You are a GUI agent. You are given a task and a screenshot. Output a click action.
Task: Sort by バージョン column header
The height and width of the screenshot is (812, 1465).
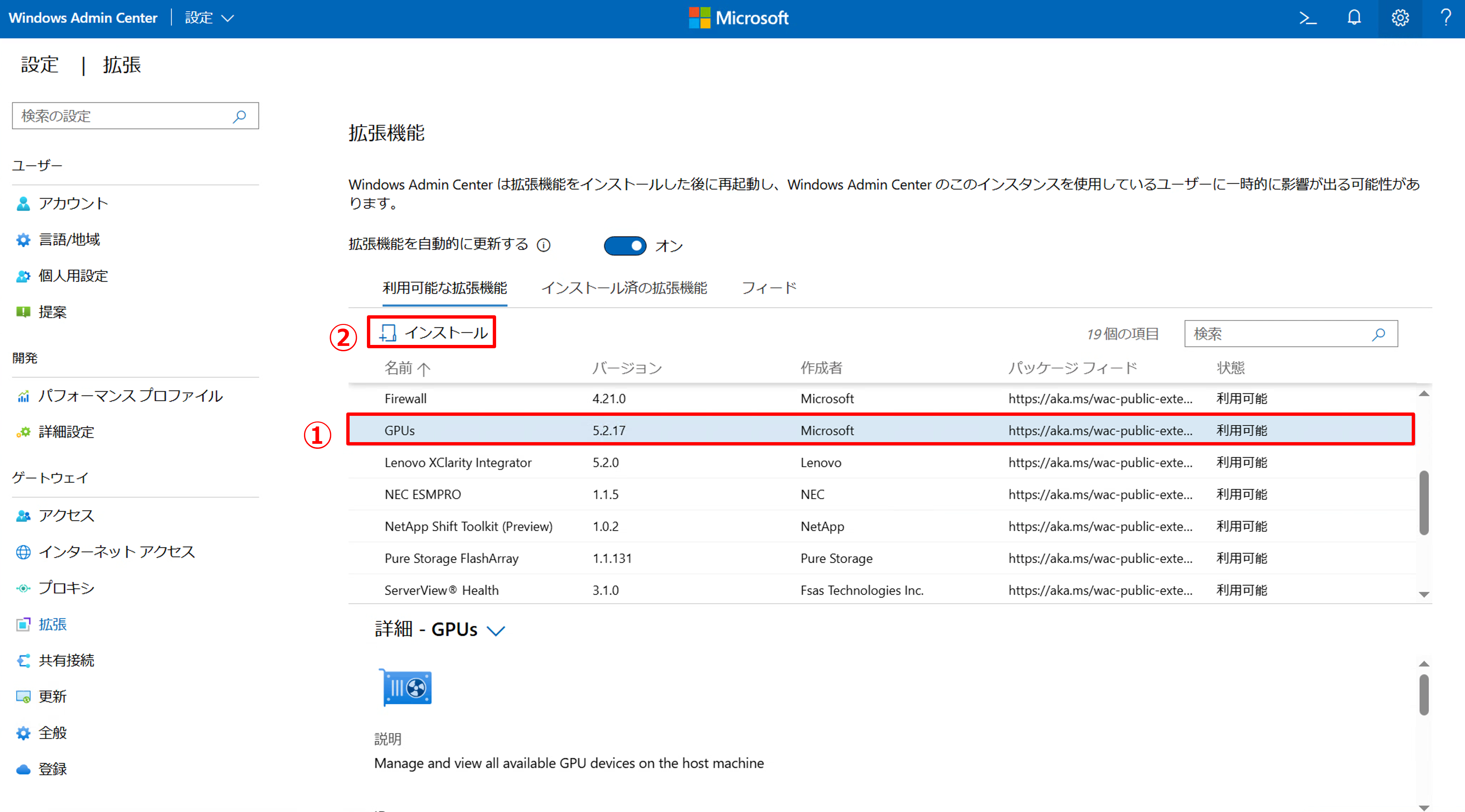(627, 369)
